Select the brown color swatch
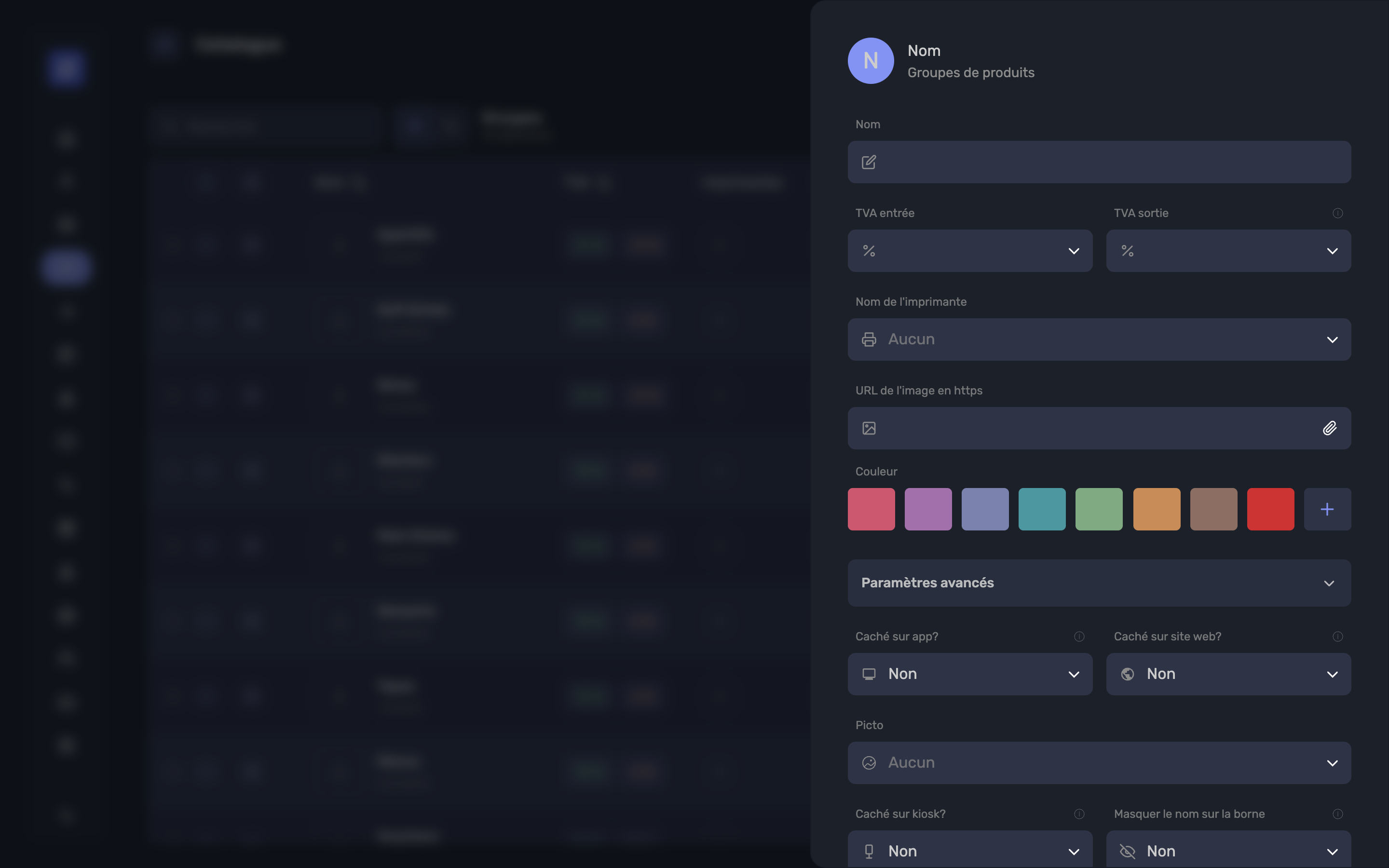Viewport: 1389px width, 868px height. (1213, 509)
